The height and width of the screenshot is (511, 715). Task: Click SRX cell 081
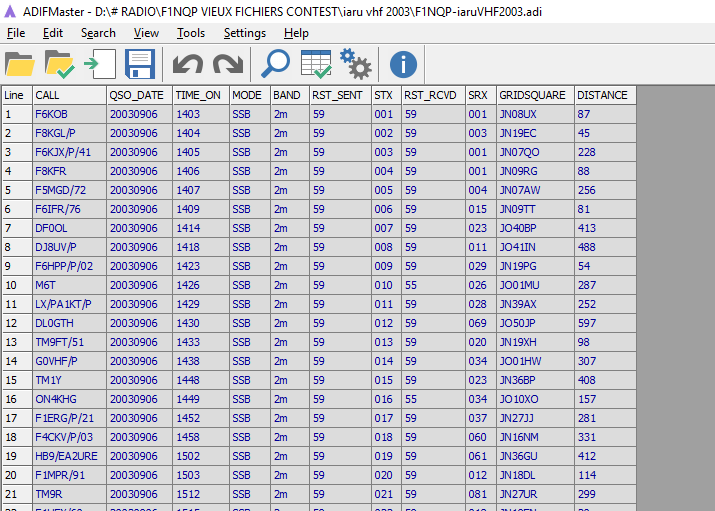tap(481, 494)
